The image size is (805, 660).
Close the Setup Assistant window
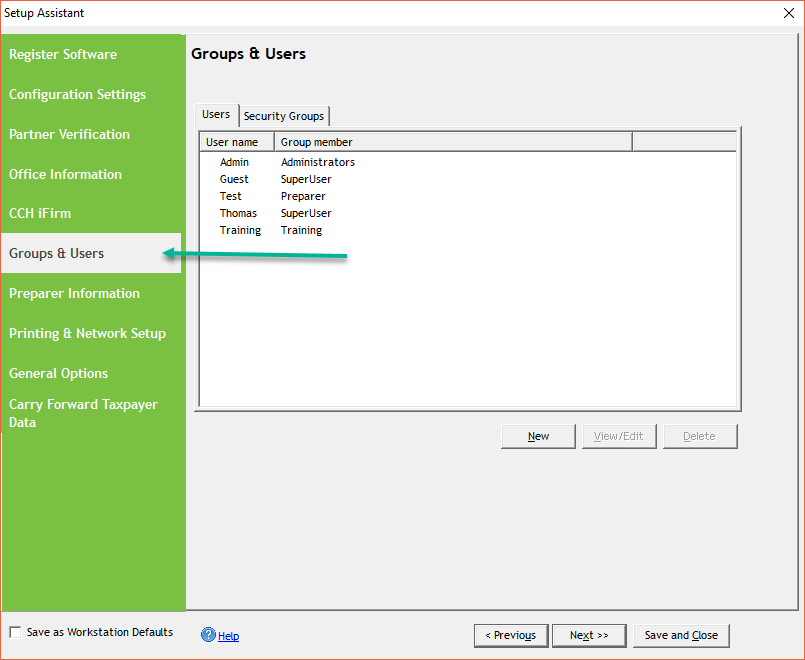tap(789, 13)
